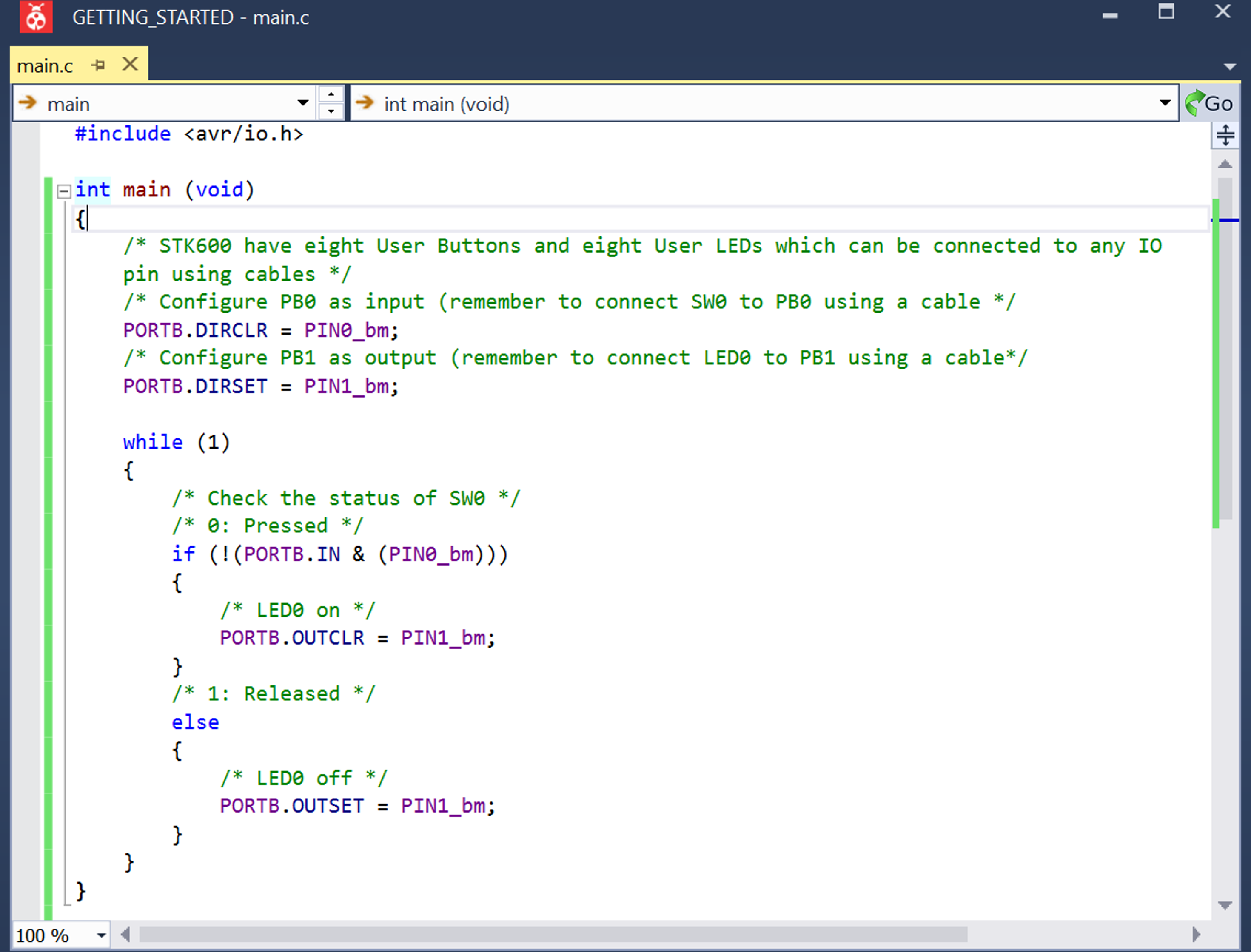Image resolution: width=1251 pixels, height=952 pixels.
Task: Click the horizontal scrollbar right arrow
Action: tap(1196, 935)
